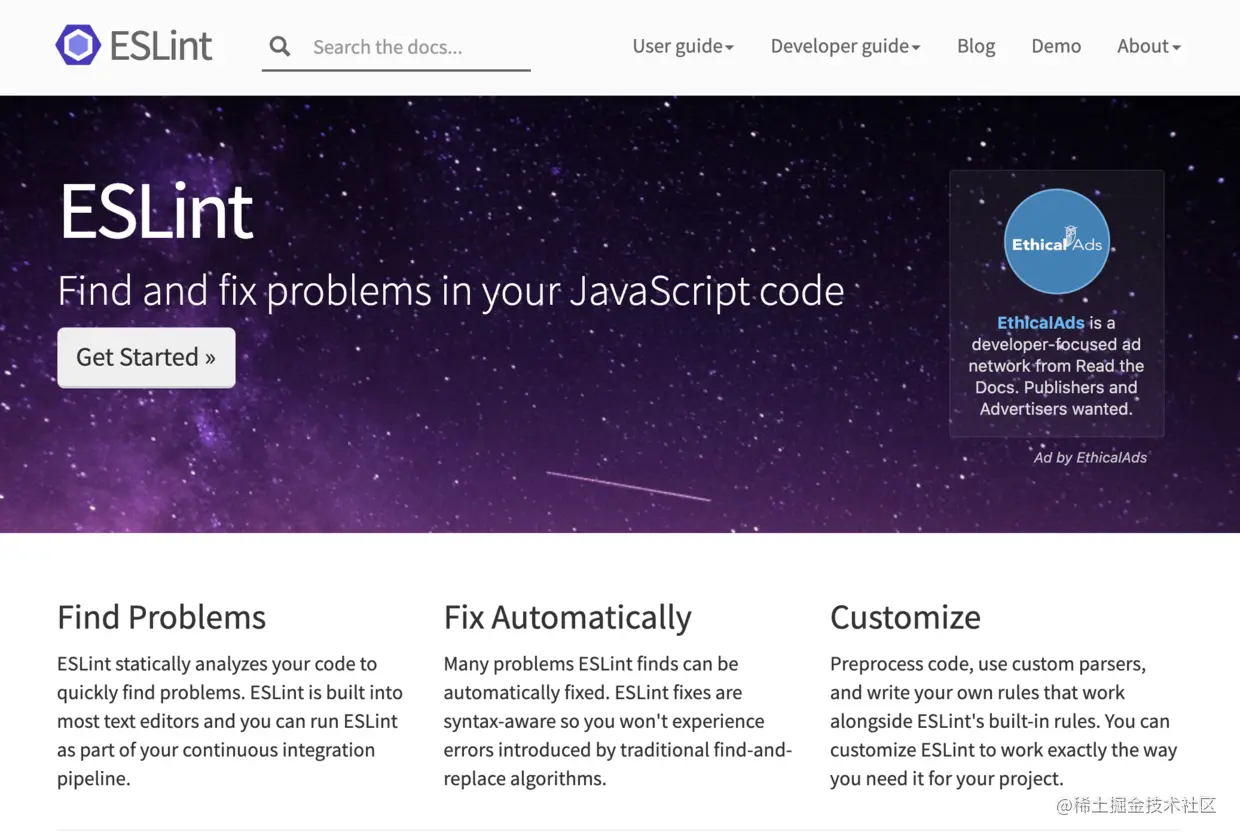Open the About dropdown menu
The height and width of the screenshot is (839, 1240).
(1149, 46)
